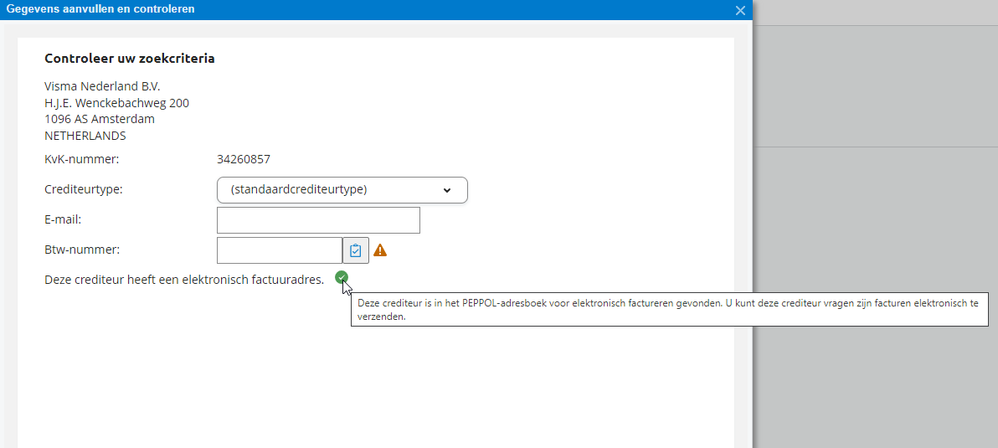Click the Btw-nummer validation clipboard icon

click(356, 250)
